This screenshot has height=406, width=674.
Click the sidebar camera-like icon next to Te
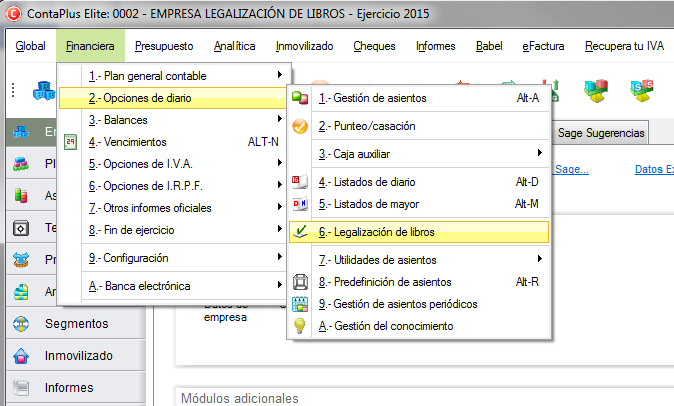[21, 228]
